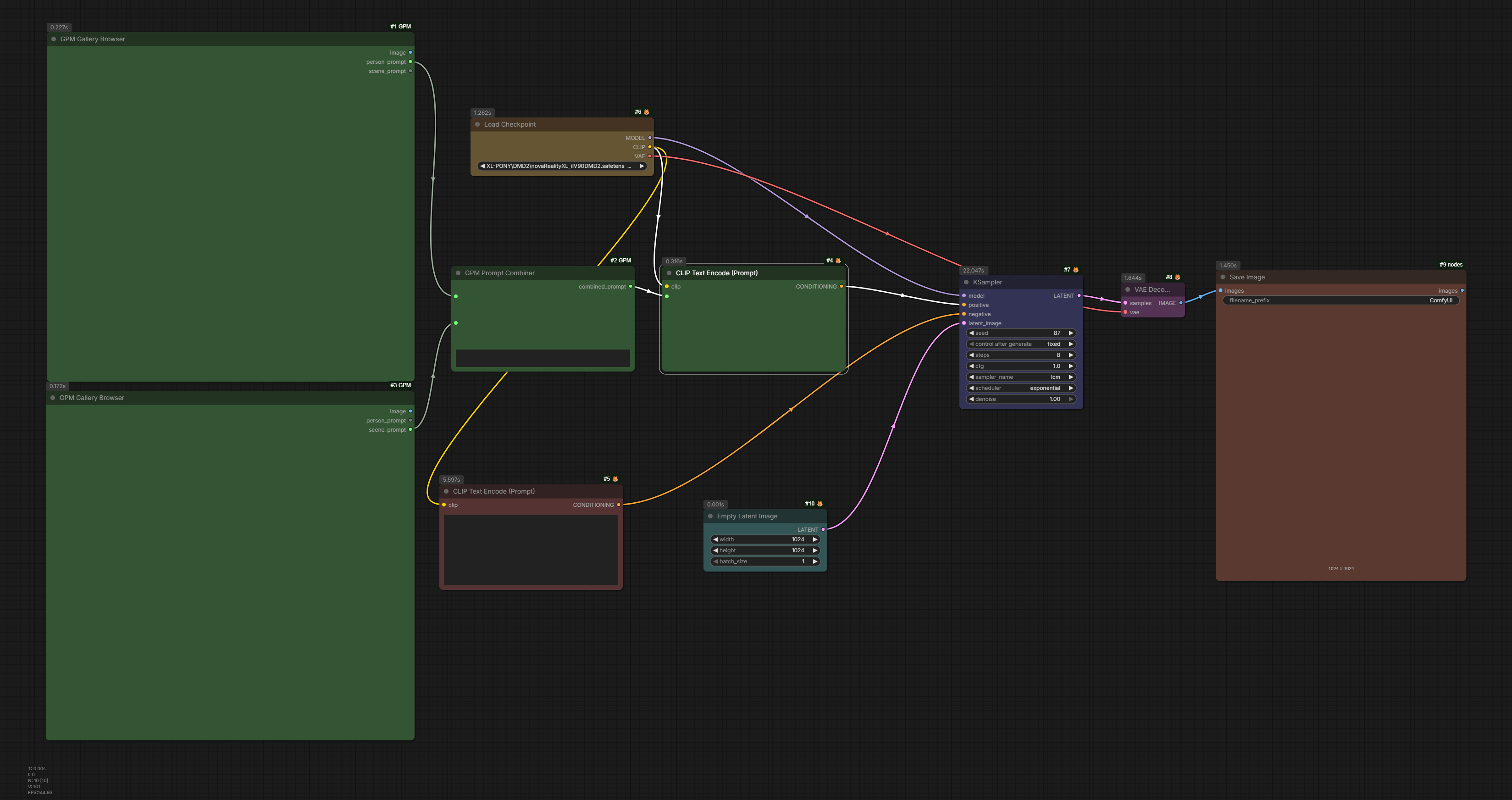
Task: Collapse the KSampler node via its title dot
Action: pos(966,282)
